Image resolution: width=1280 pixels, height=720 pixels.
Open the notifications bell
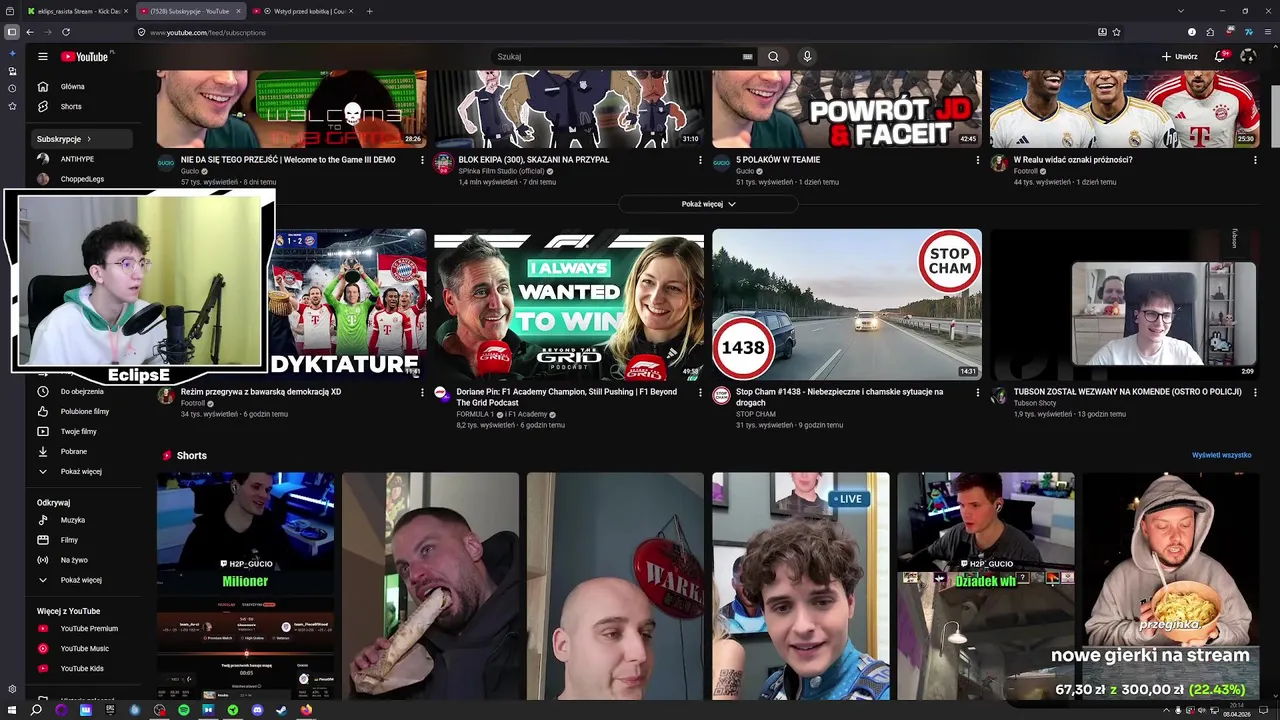(1220, 56)
